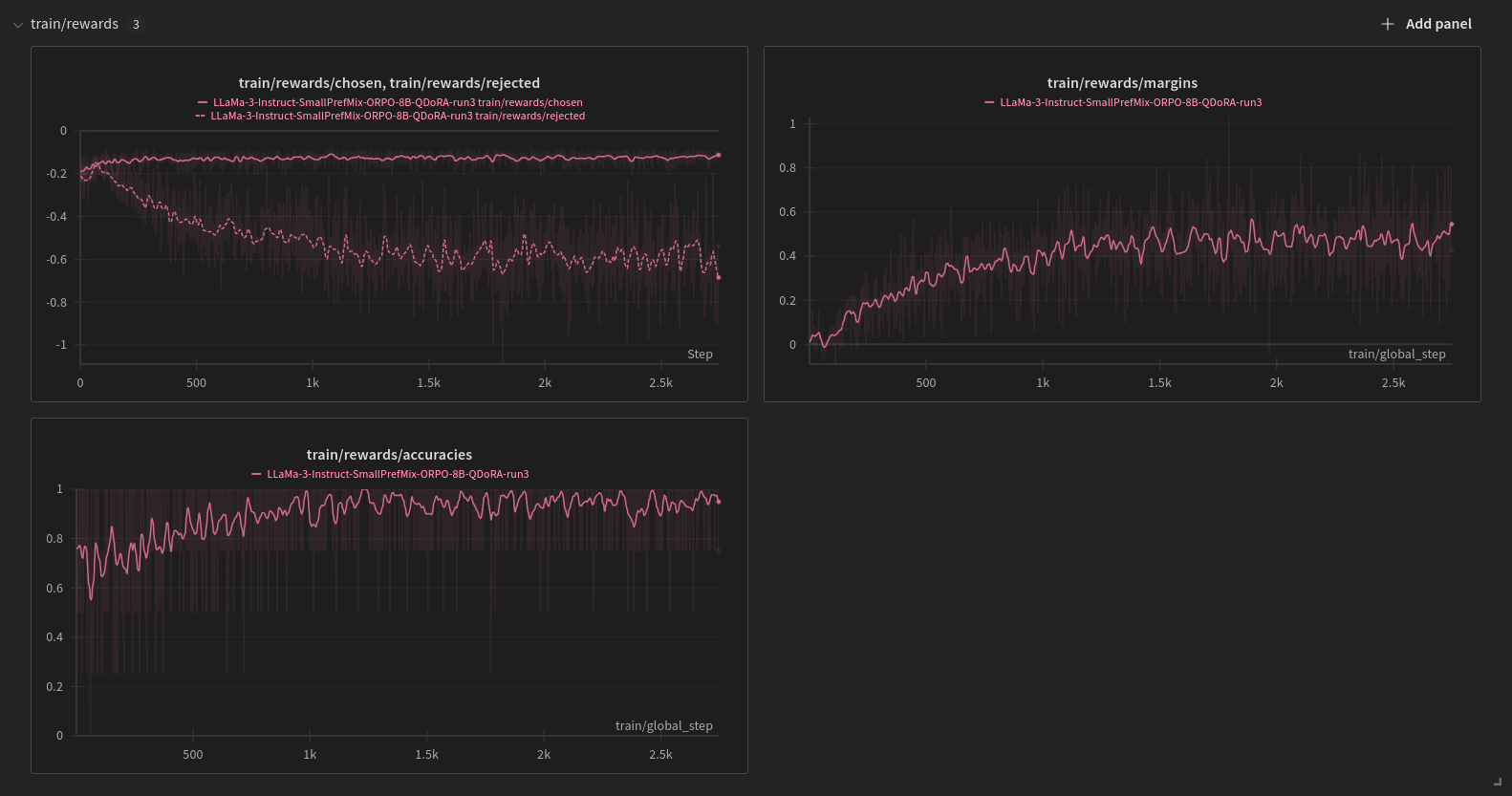The image size is (1512, 796).
Task: Select the train/rewards section heading
Action: click(x=75, y=24)
